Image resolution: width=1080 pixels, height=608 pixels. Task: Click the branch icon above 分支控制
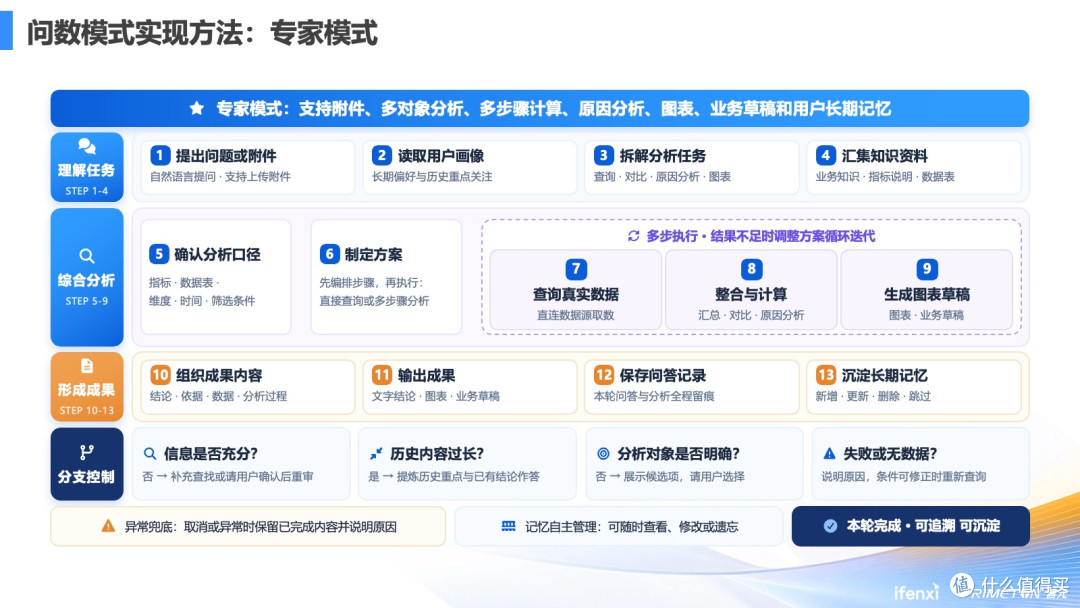pos(87,452)
